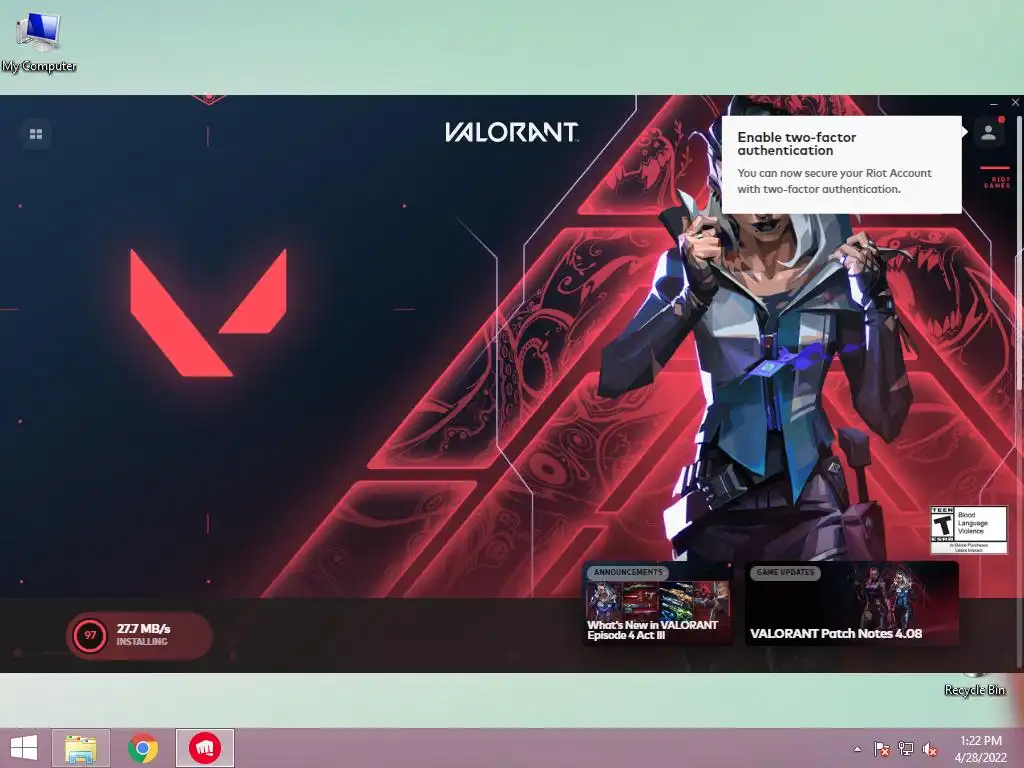This screenshot has height=768, width=1024.
Task: Click the Riot Client taskbar icon
Action: click(x=204, y=748)
